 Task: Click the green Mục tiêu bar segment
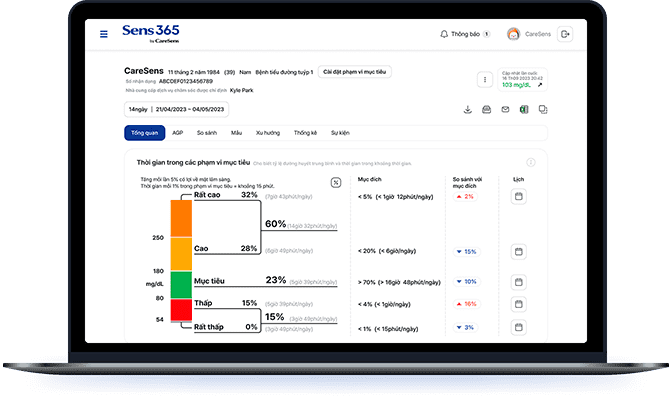click(x=181, y=285)
